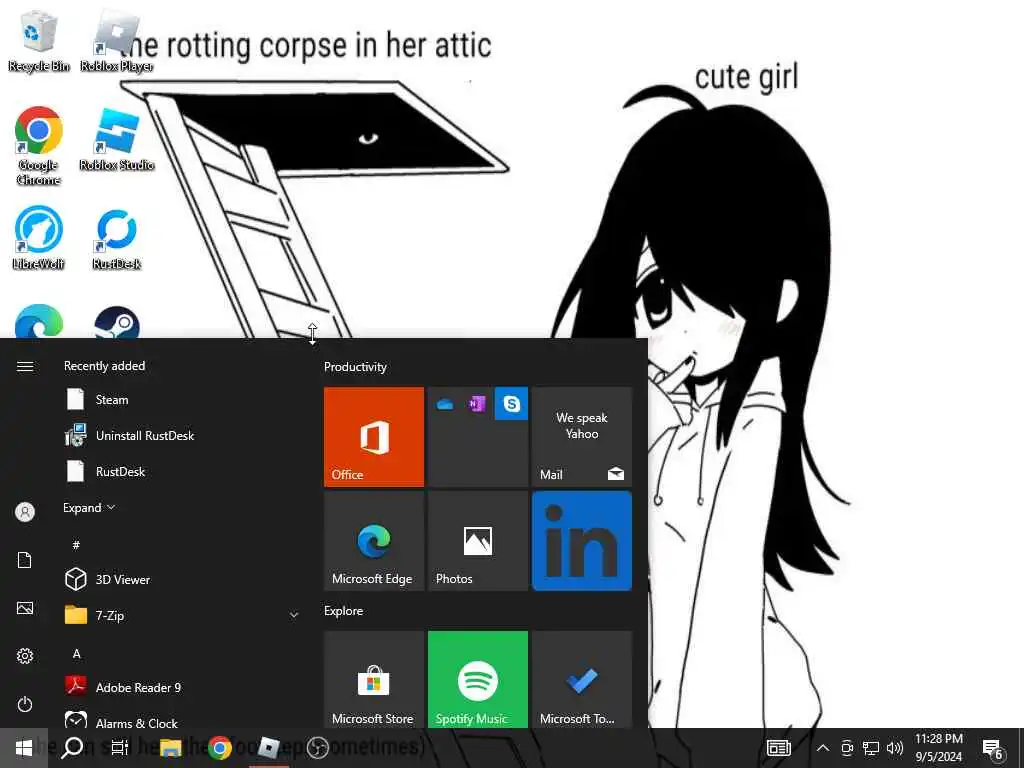Open Roblox Player desktop shortcut

tap(117, 41)
